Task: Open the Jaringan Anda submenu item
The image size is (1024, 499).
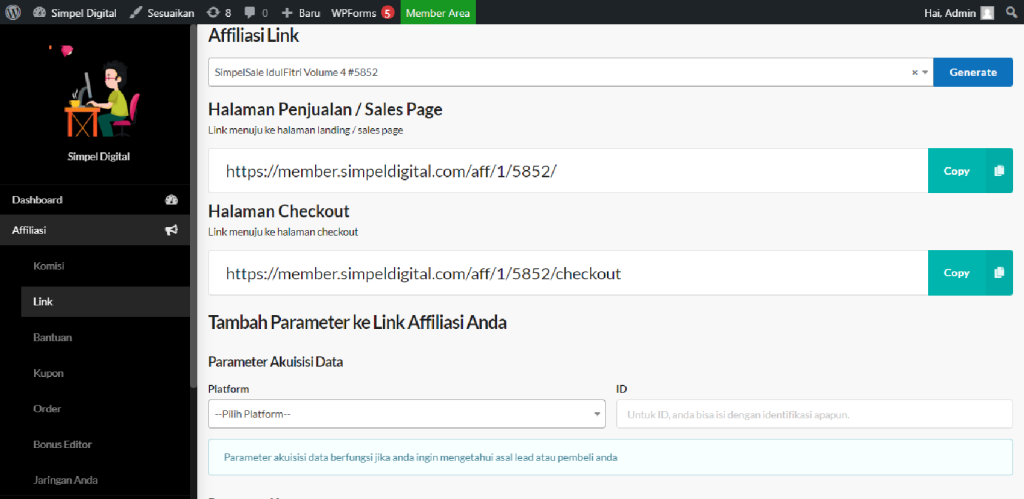Action: tap(65, 480)
